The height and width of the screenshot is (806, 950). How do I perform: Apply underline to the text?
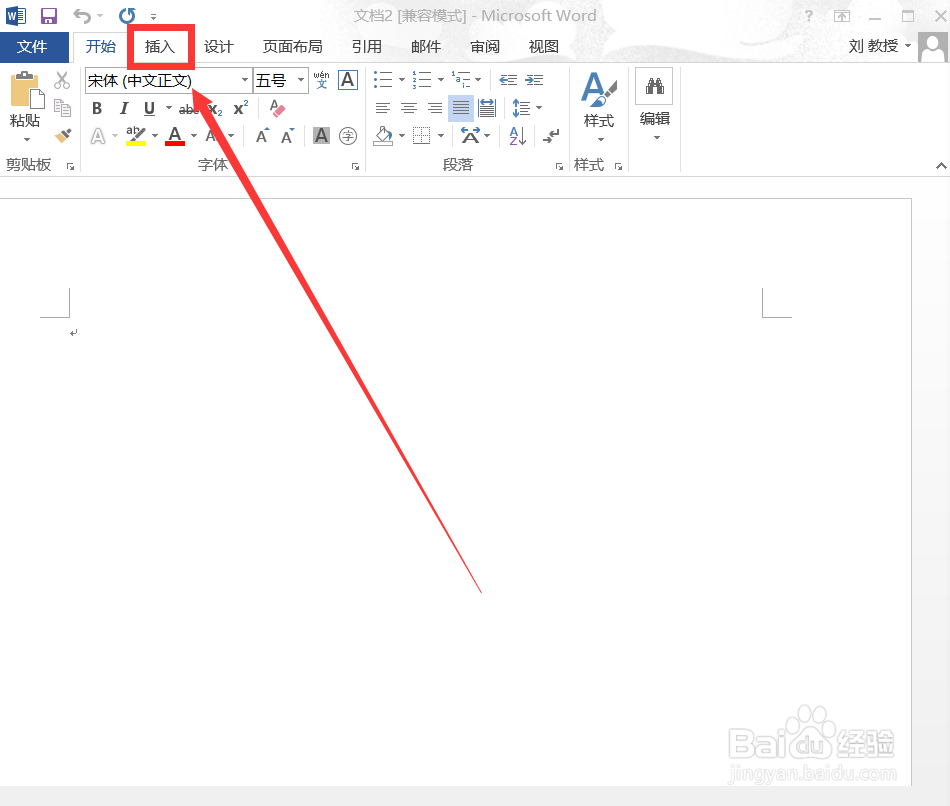coord(147,108)
